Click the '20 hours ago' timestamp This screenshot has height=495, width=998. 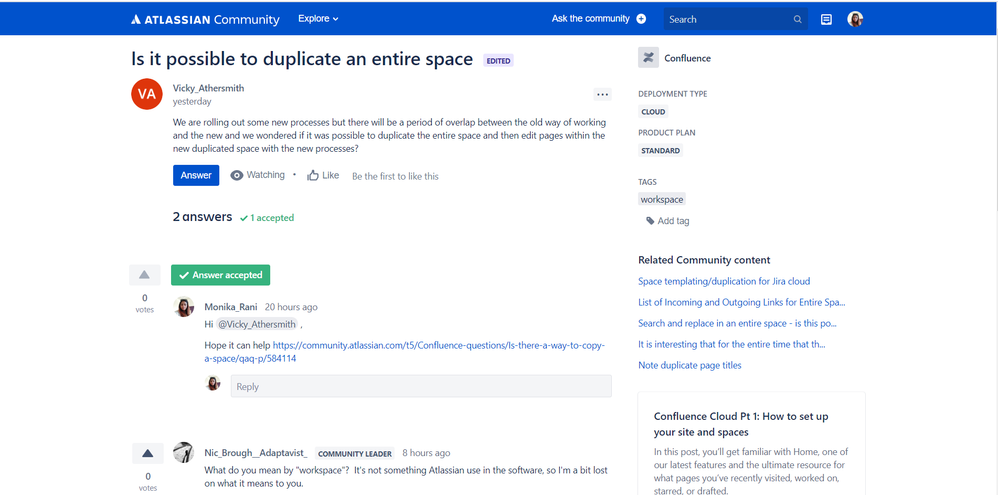click(x=291, y=307)
